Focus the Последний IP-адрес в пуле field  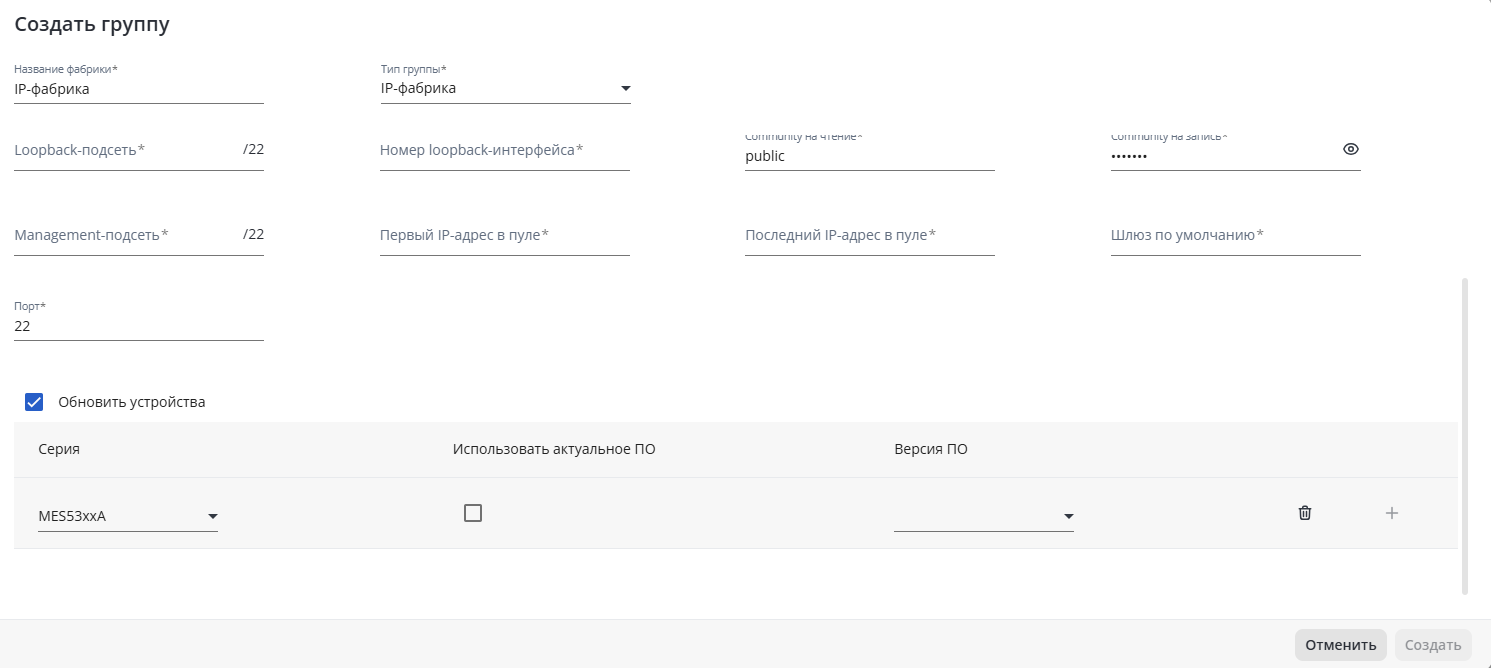(x=870, y=236)
